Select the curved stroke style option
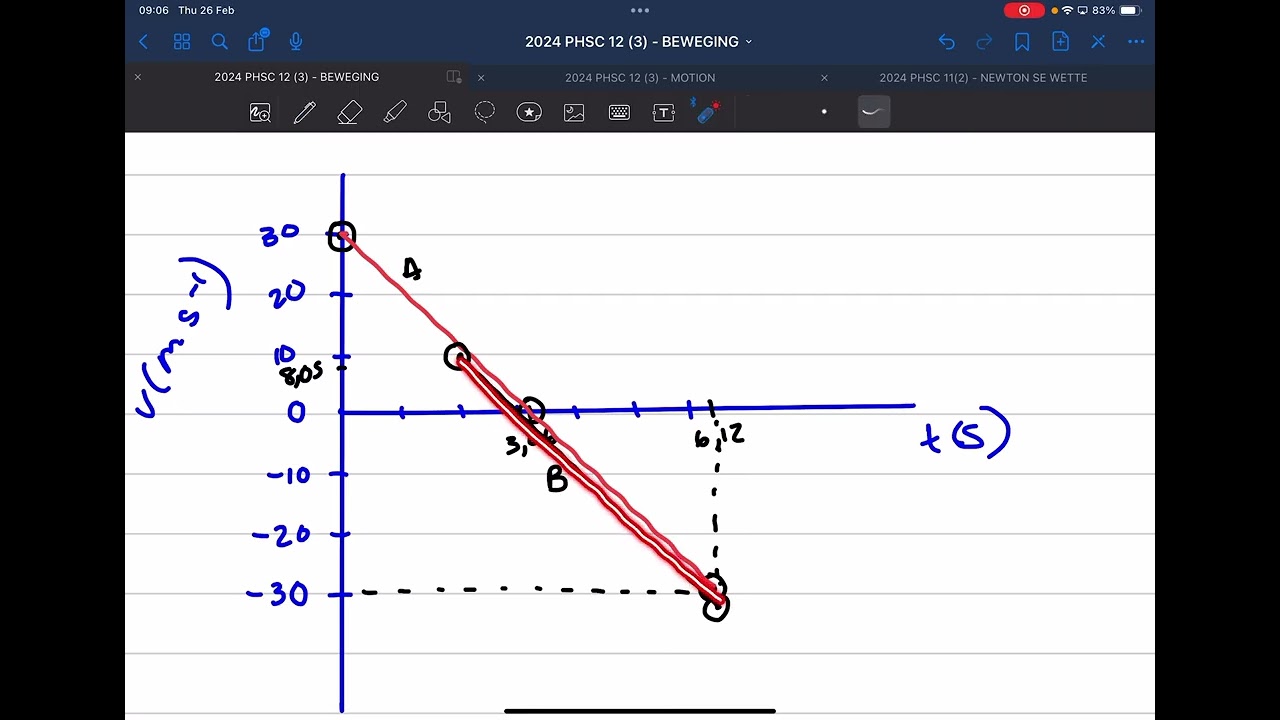The height and width of the screenshot is (720, 1280). (x=871, y=112)
